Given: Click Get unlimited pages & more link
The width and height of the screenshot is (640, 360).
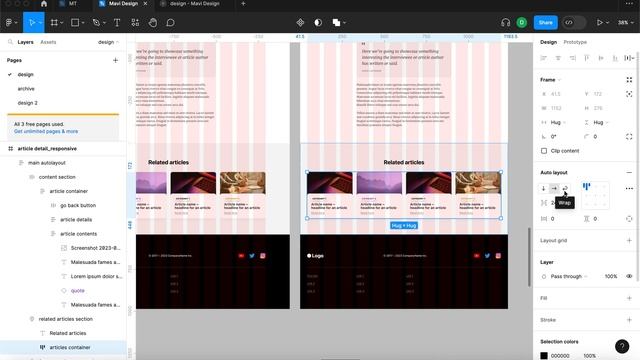Looking at the screenshot, I should pos(46,131).
